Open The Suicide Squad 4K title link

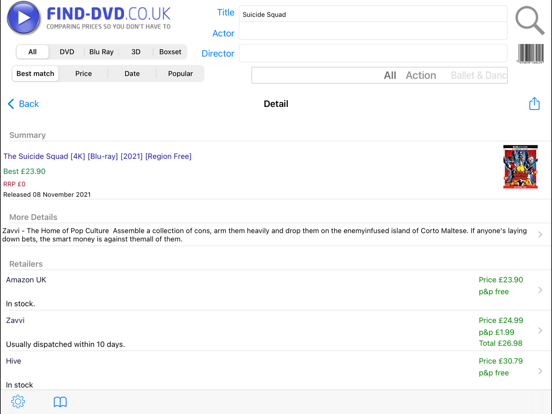98,156
